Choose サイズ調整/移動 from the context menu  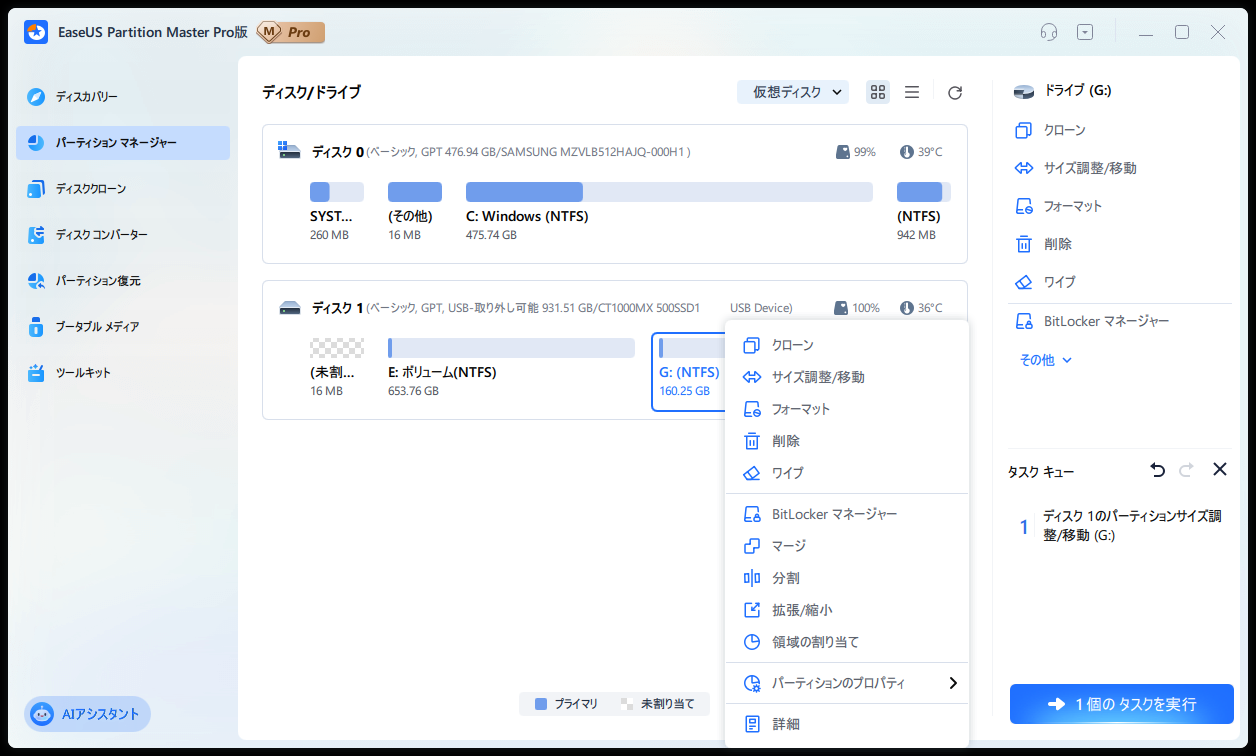tap(847, 377)
